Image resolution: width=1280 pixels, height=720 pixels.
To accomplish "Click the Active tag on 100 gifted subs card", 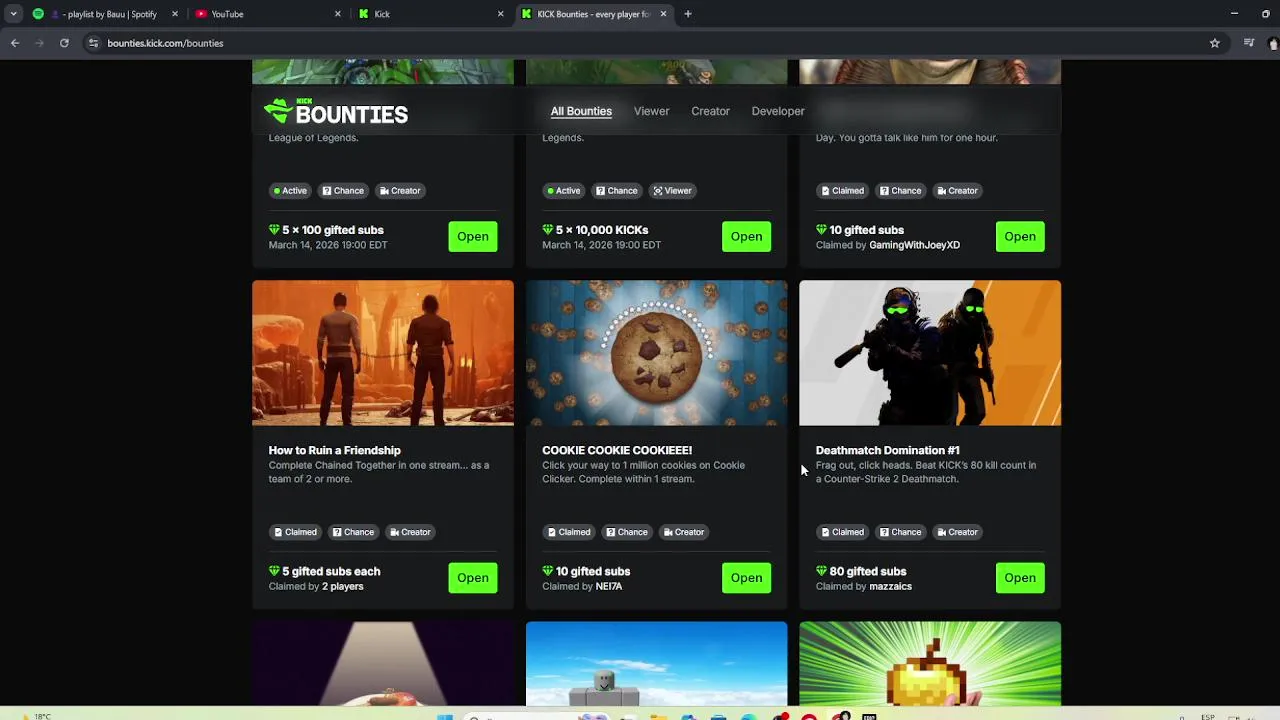I will coord(291,191).
